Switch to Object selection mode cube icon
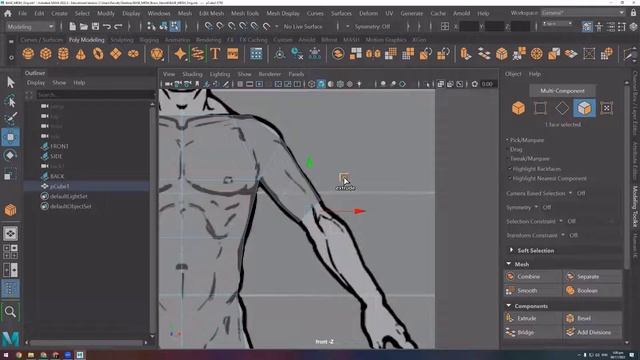Screen dimensions: 640x360 point(518,108)
